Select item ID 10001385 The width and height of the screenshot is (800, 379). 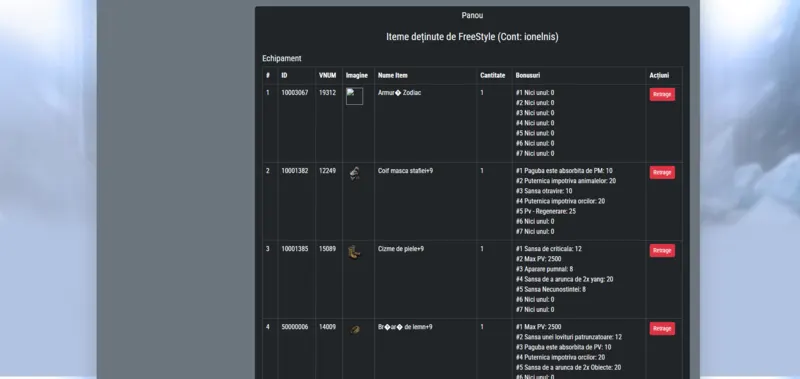(x=294, y=249)
